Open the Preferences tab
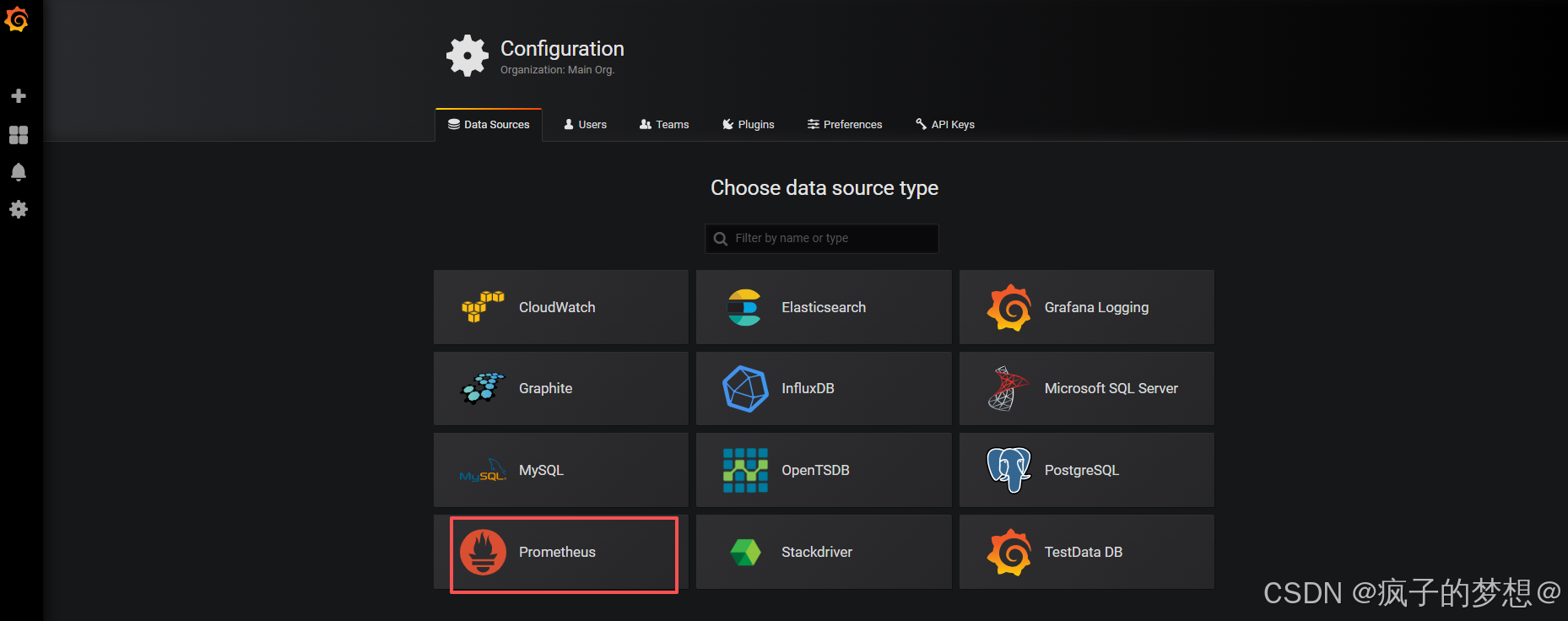The width and height of the screenshot is (1568, 621). [x=845, y=125]
